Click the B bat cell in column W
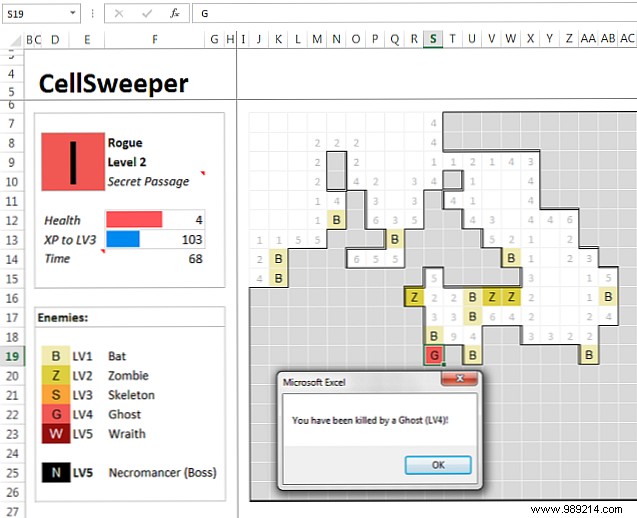Image resolution: width=637 pixels, height=518 pixels. pyautogui.click(x=511, y=258)
